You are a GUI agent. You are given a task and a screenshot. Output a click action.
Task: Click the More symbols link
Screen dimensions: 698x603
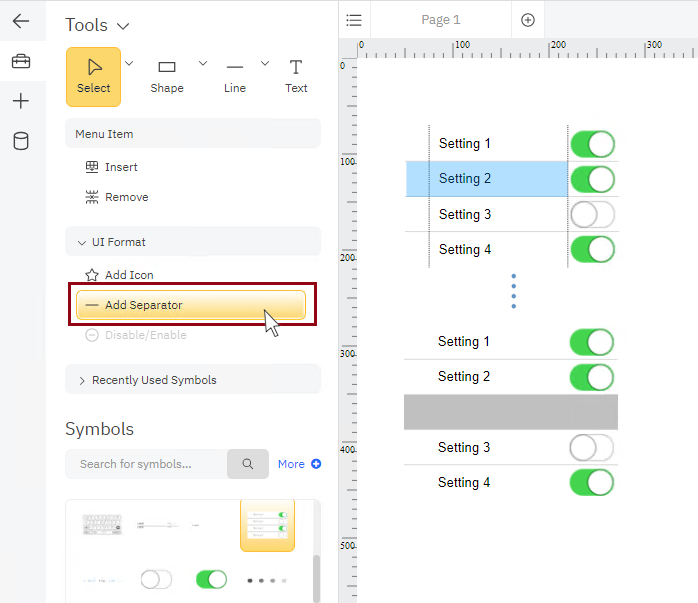point(299,464)
